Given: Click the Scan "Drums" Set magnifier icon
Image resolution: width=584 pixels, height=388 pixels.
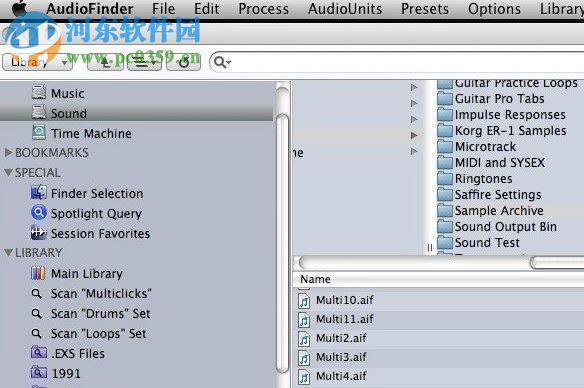Looking at the screenshot, I should (x=36, y=314).
